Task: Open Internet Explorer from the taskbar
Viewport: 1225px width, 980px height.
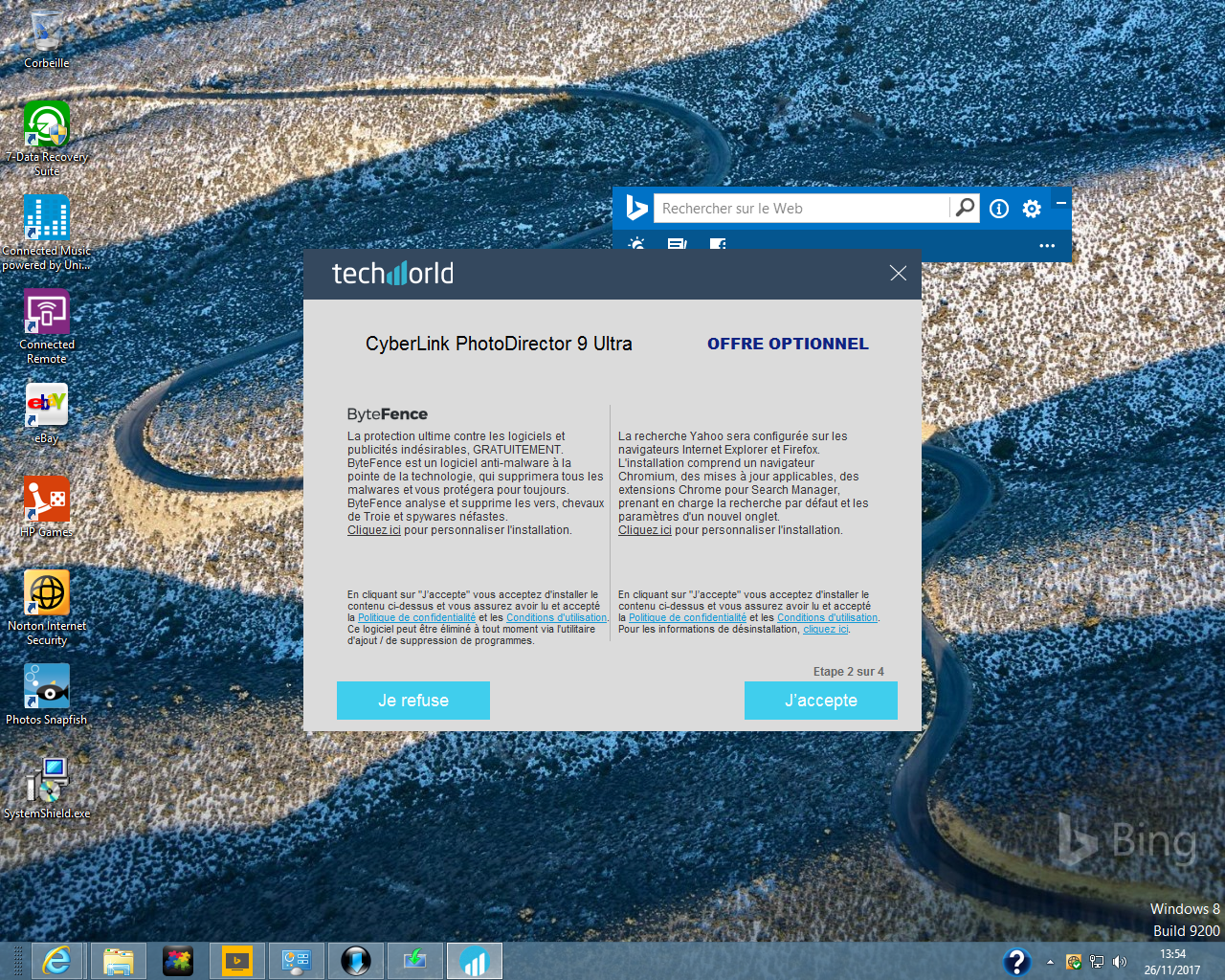Action: coord(57,960)
